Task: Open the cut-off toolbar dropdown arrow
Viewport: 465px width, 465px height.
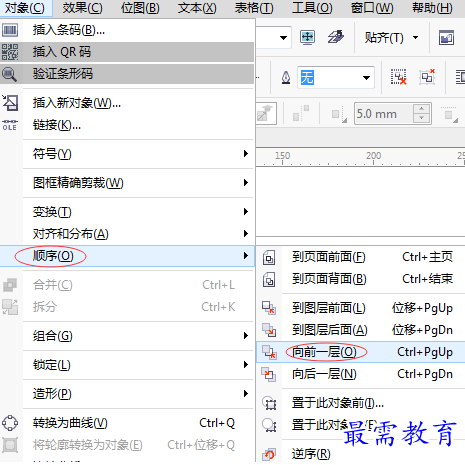Action: [283, 38]
